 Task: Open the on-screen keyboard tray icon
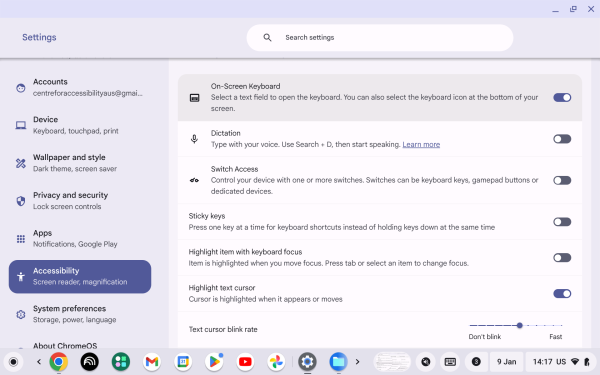click(x=450, y=362)
